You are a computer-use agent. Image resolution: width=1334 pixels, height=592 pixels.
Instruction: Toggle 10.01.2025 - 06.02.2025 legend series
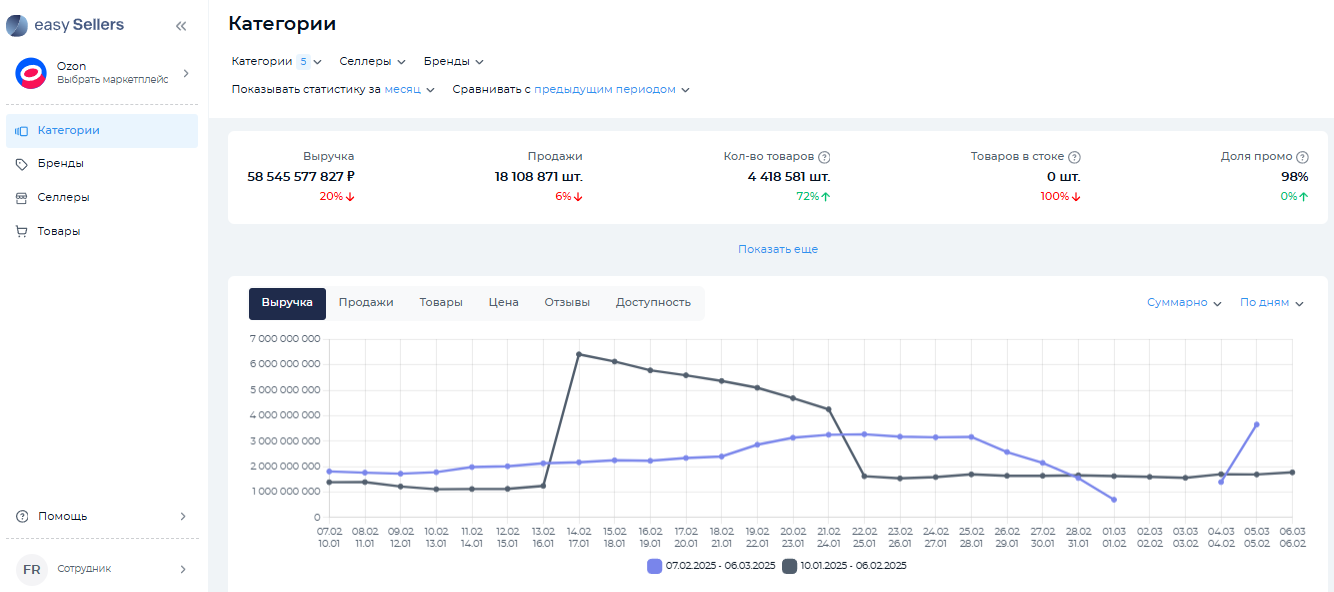844,566
